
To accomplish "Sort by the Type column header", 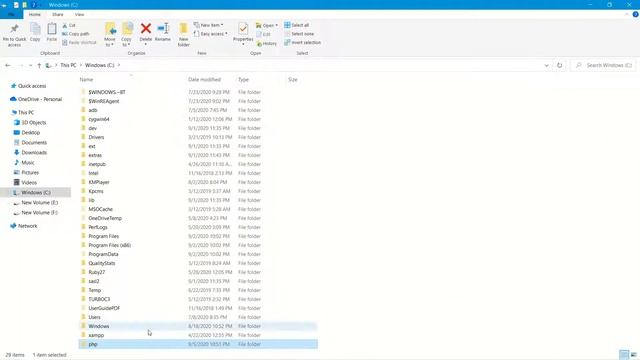I will click(244, 80).
